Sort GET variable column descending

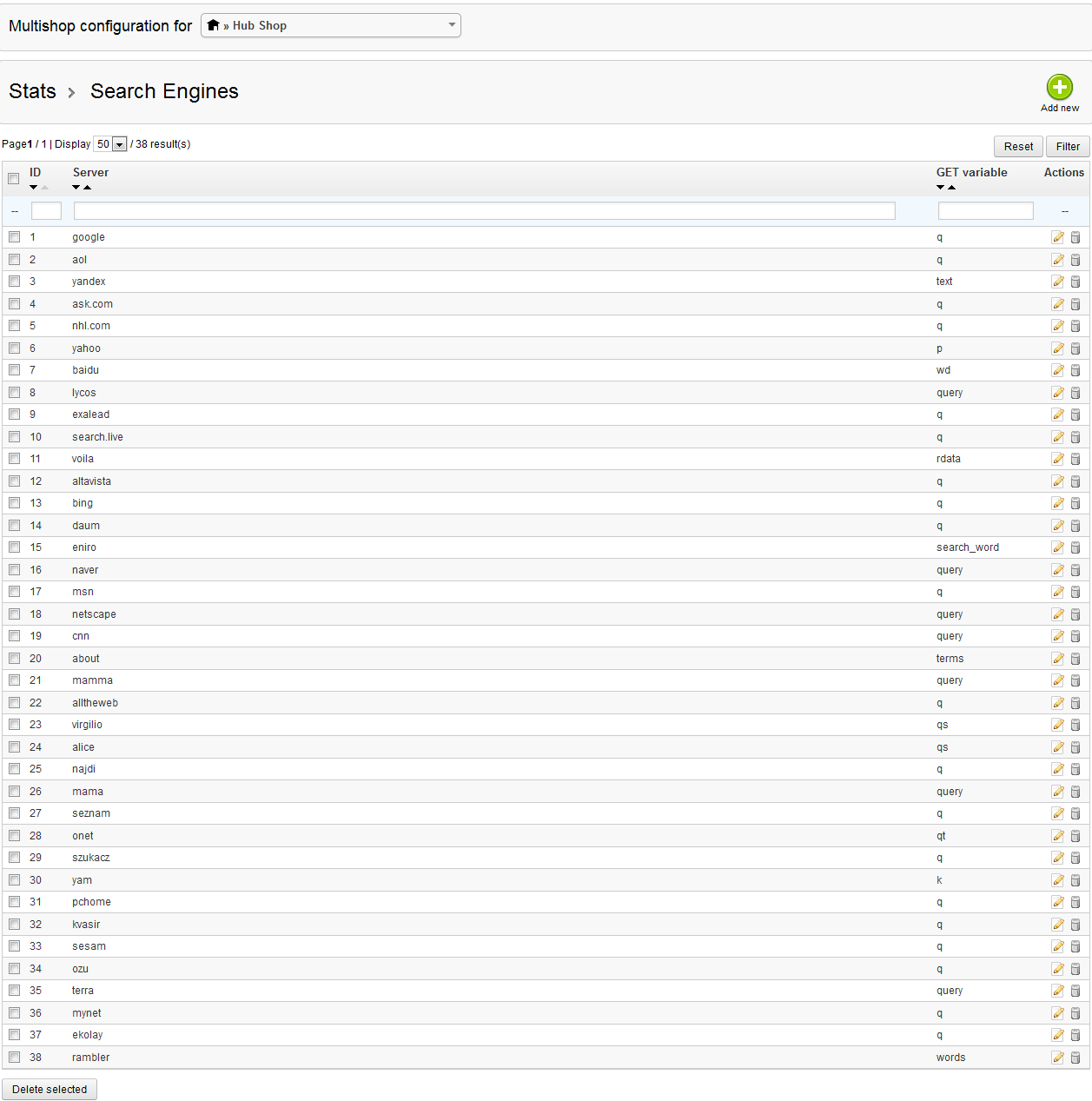click(940, 188)
